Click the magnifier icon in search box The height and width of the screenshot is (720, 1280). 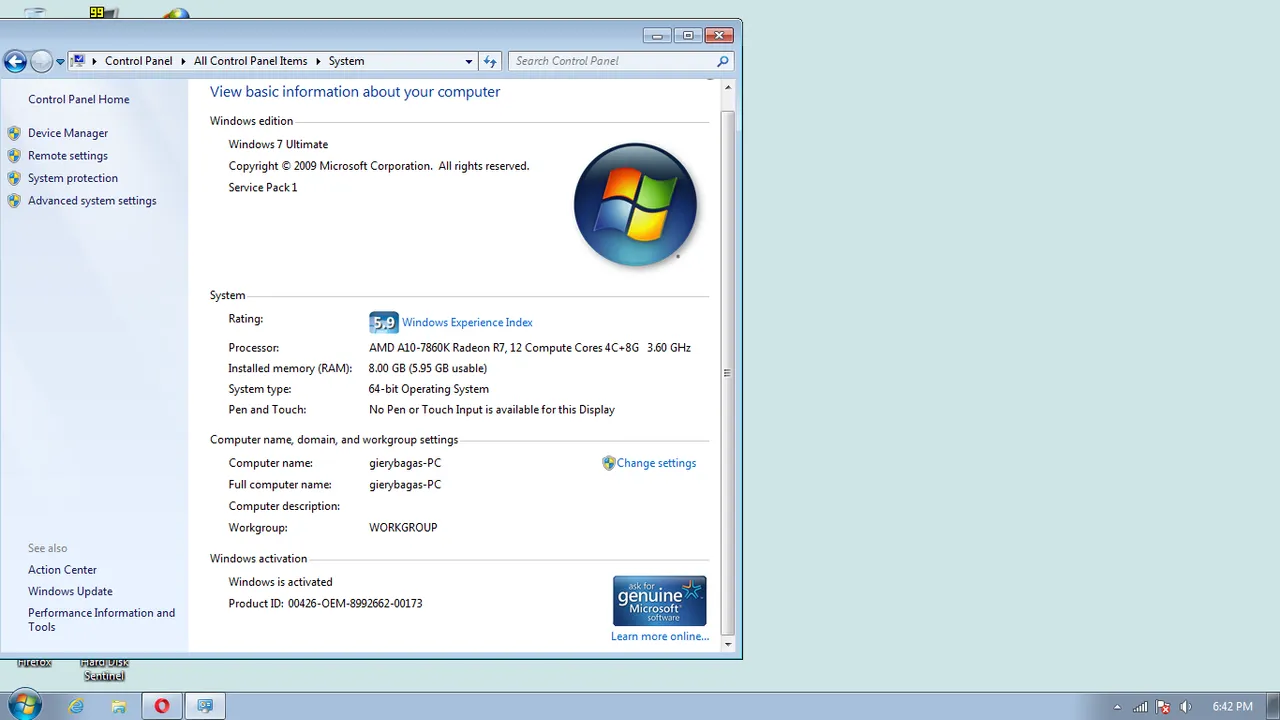[x=723, y=61]
